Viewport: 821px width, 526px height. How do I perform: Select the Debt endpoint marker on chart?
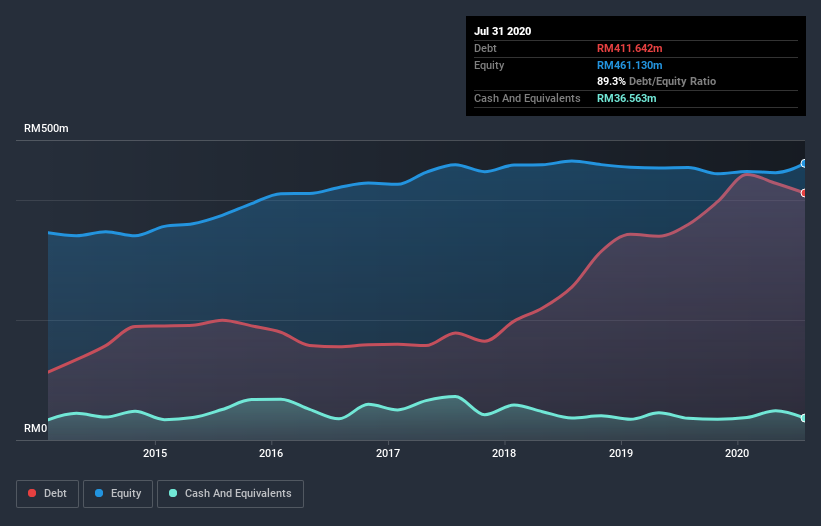pyautogui.click(x=804, y=193)
